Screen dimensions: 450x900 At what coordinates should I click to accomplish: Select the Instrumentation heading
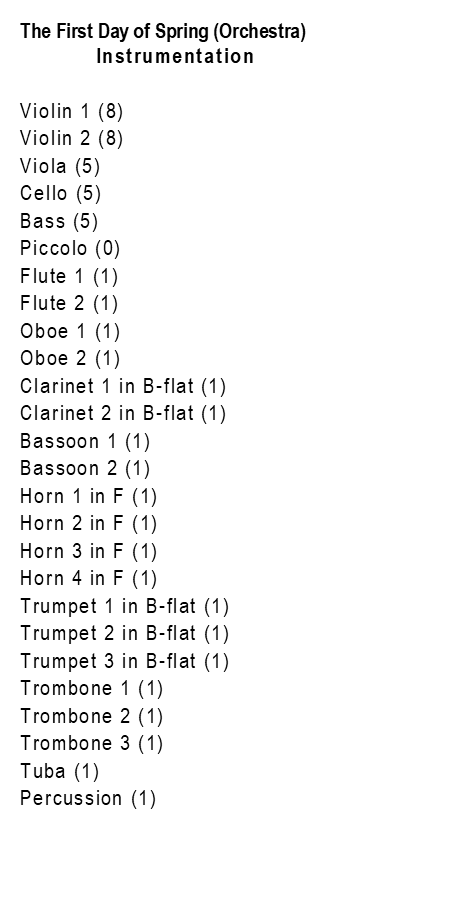175,56
